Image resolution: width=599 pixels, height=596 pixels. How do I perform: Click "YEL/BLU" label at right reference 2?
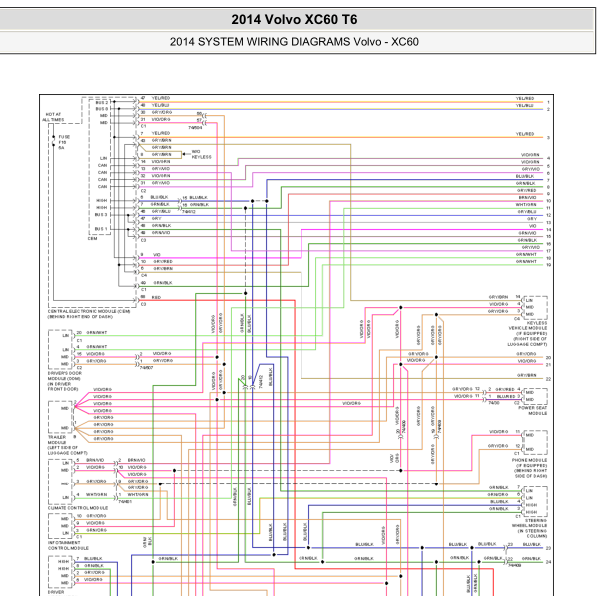point(525,105)
